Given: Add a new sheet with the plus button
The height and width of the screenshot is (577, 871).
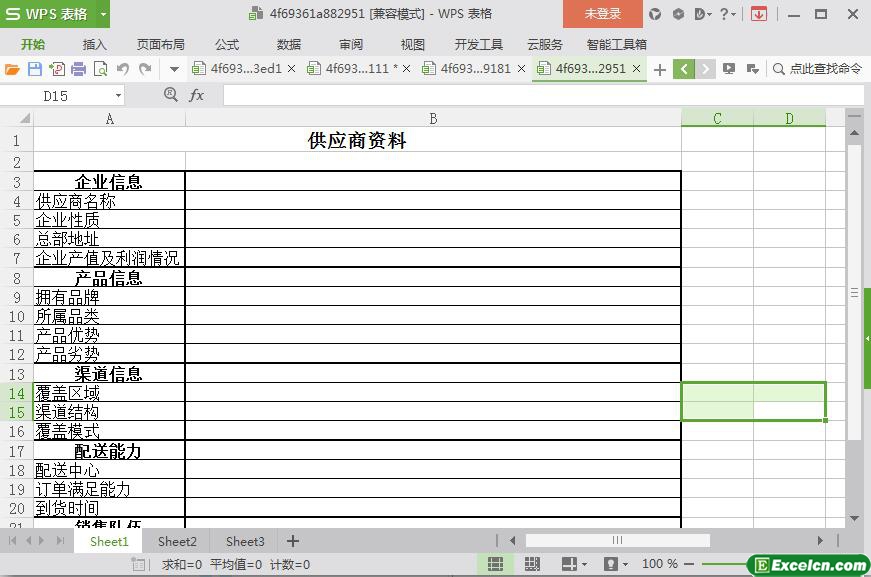Looking at the screenshot, I should coord(293,541).
